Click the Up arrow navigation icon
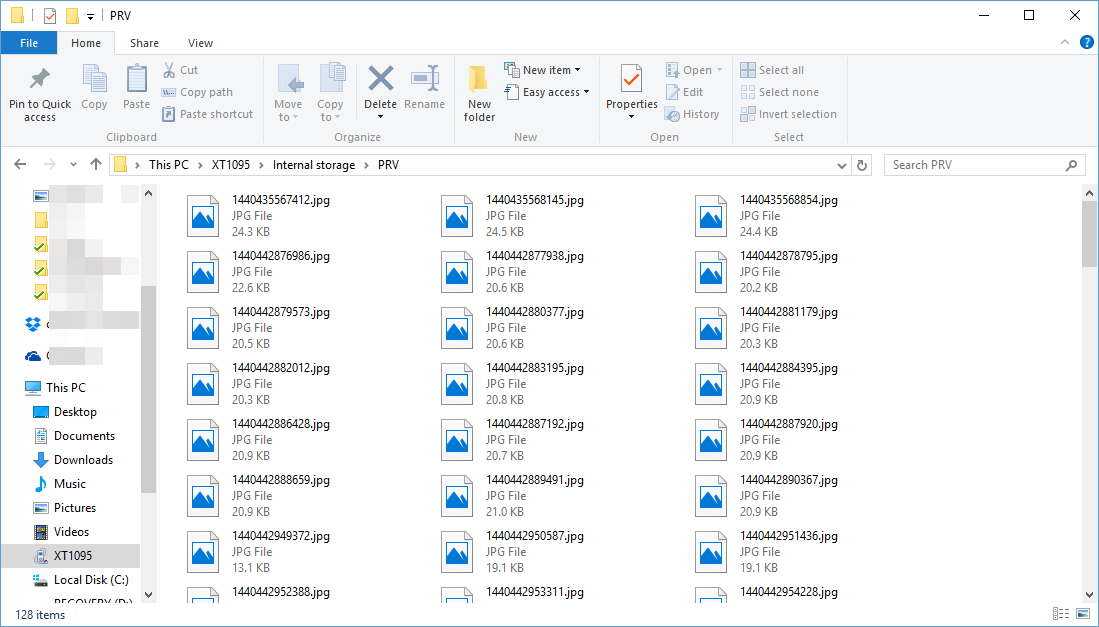Image resolution: width=1099 pixels, height=627 pixels. (x=96, y=165)
